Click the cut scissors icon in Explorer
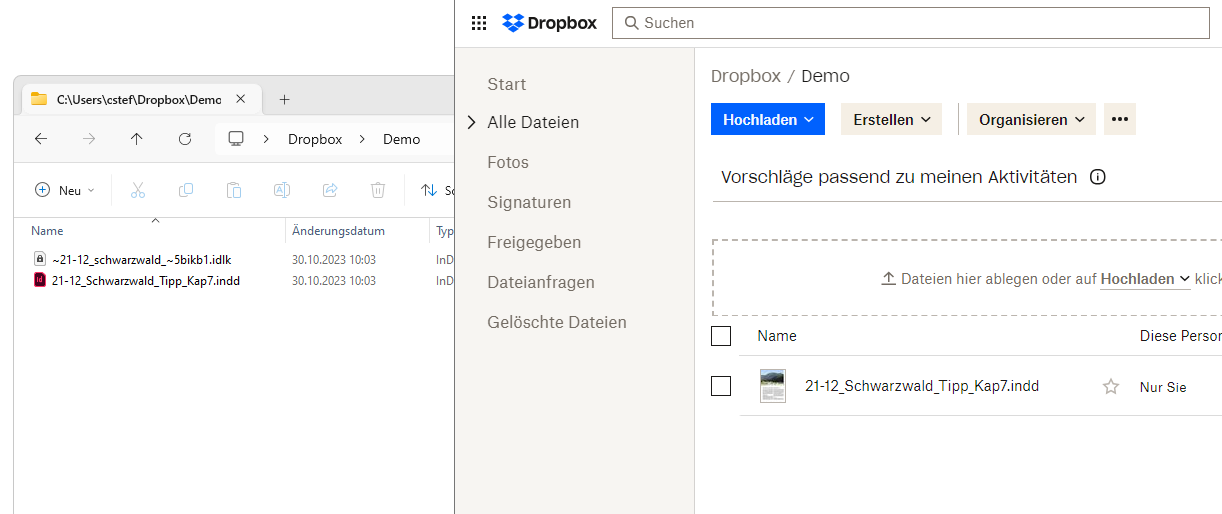This screenshot has height=514, width=1222. coord(138,190)
